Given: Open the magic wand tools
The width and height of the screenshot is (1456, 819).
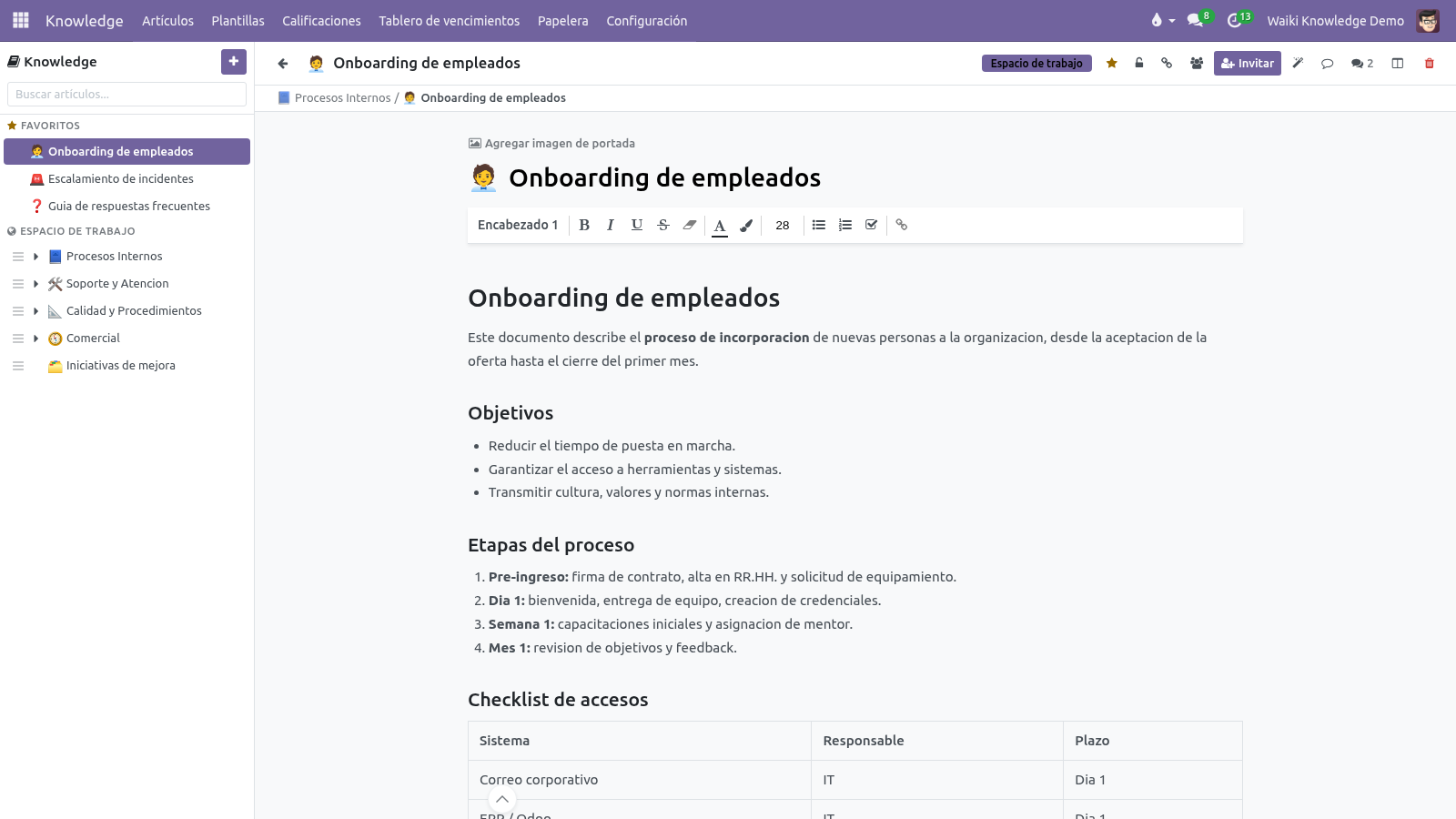Looking at the screenshot, I should coord(1298,63).
